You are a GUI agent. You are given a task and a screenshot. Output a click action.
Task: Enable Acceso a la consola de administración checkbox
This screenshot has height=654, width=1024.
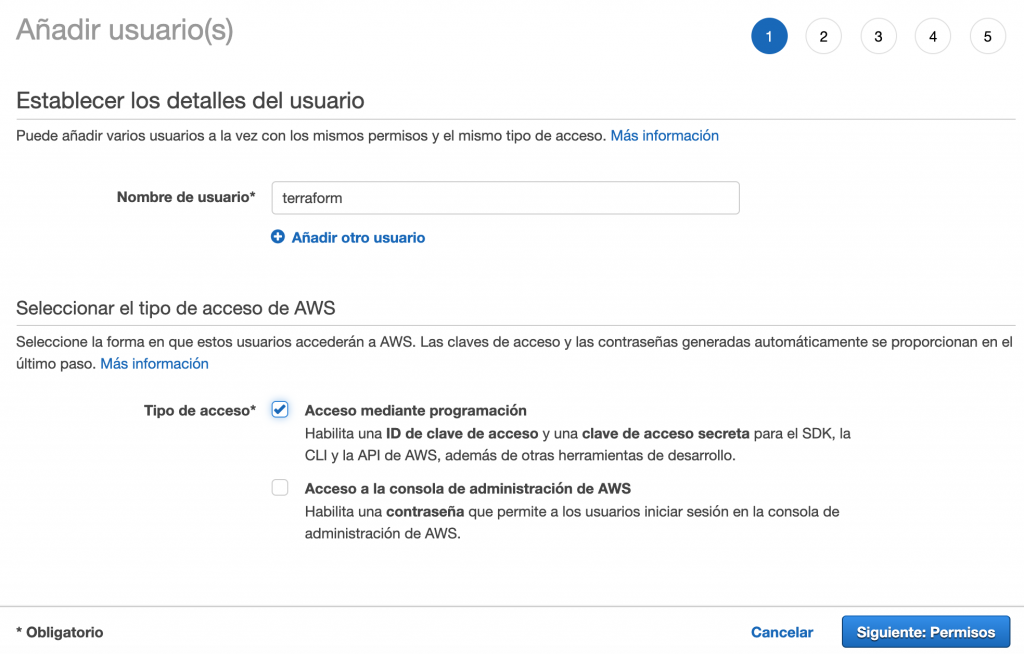coord(280,487)
